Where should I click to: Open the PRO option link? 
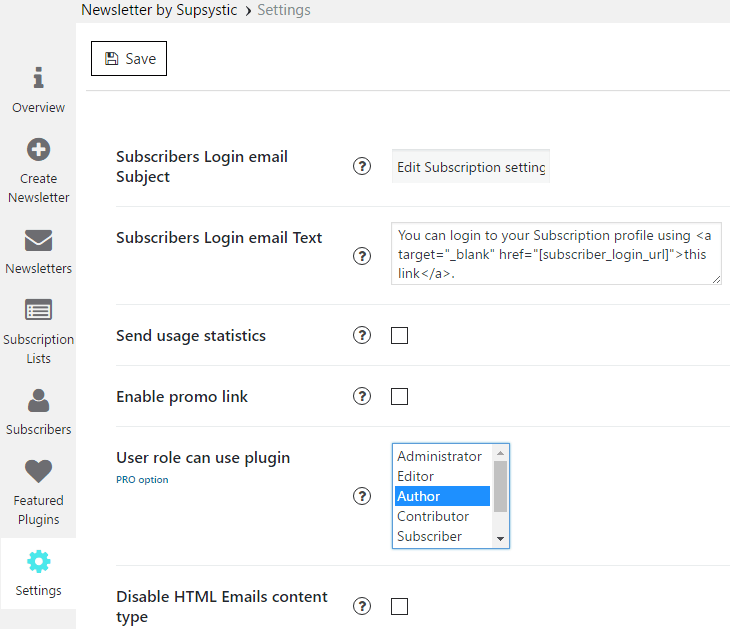142,480
